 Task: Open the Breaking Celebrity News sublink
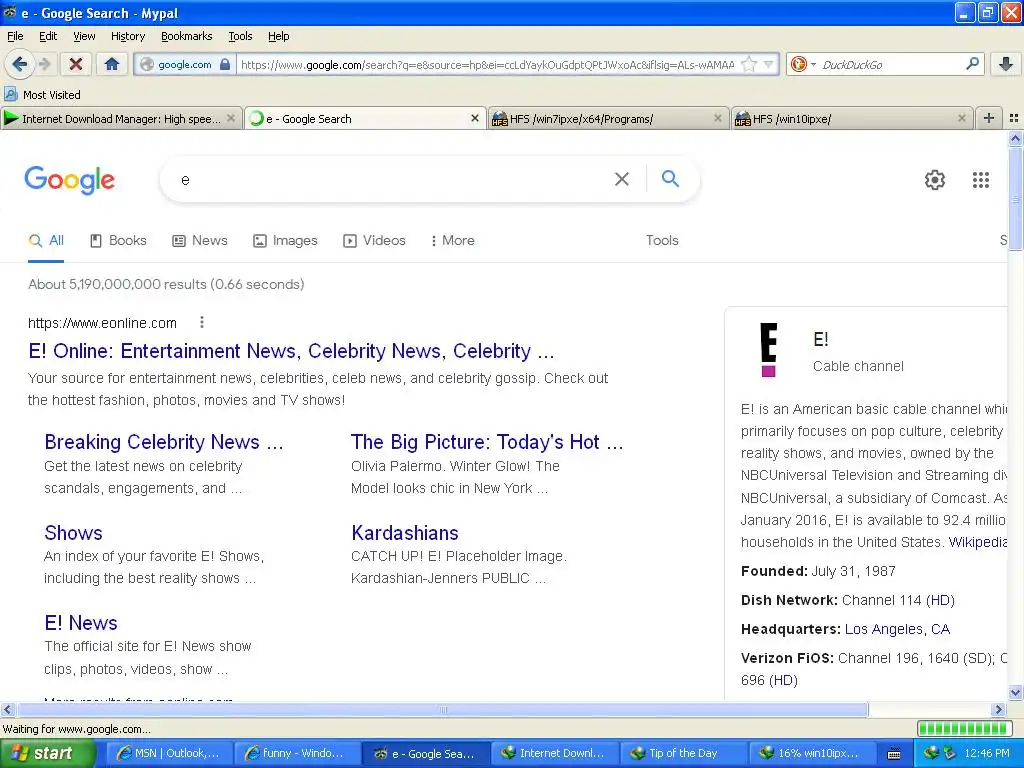click(164, 442)
